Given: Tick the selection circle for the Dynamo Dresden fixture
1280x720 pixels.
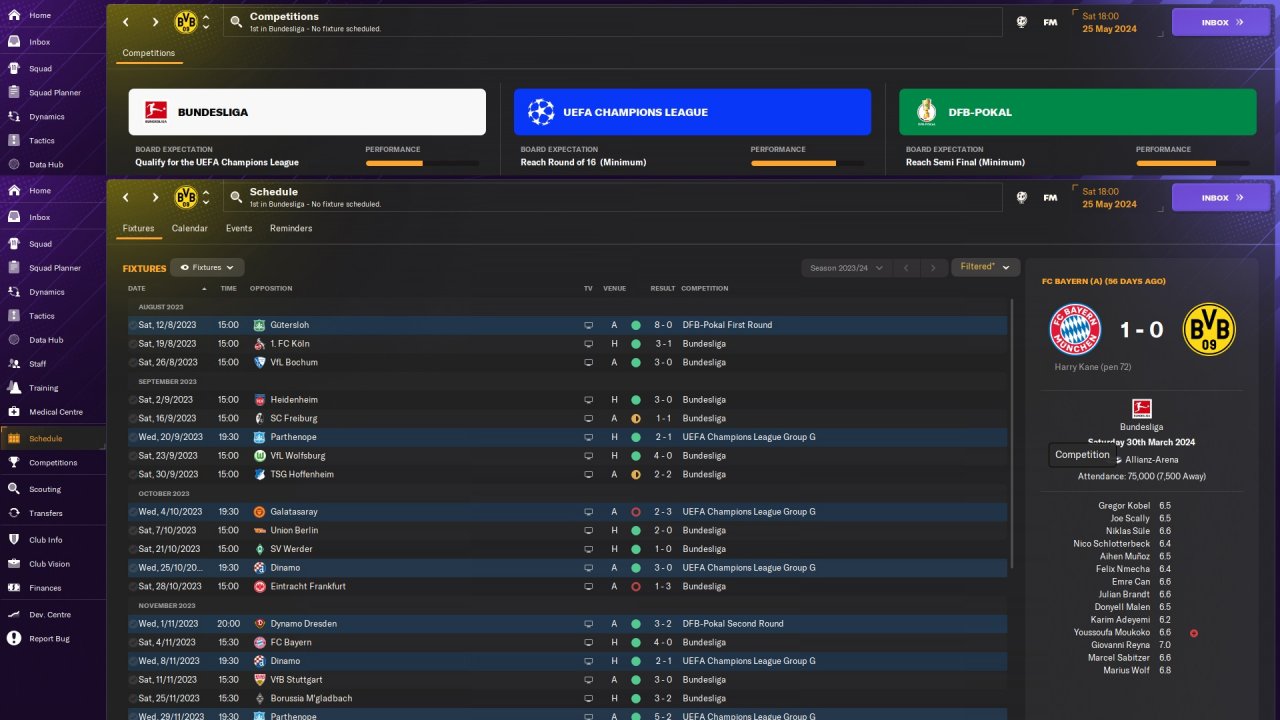Looking at the screenshot, I should (x=133, y=624).
